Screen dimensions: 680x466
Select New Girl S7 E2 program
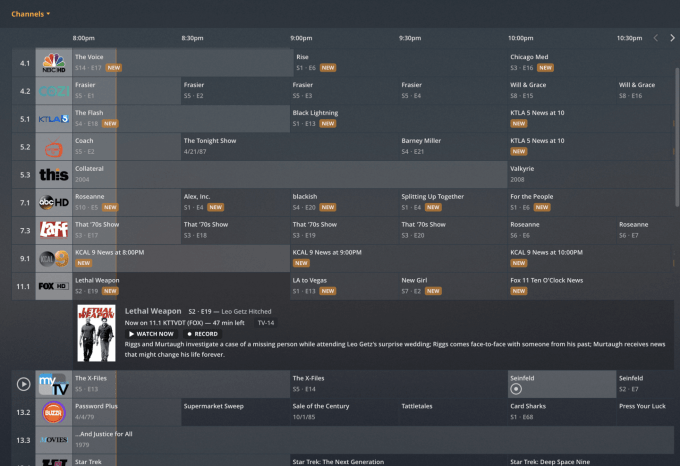coord(453,286)
